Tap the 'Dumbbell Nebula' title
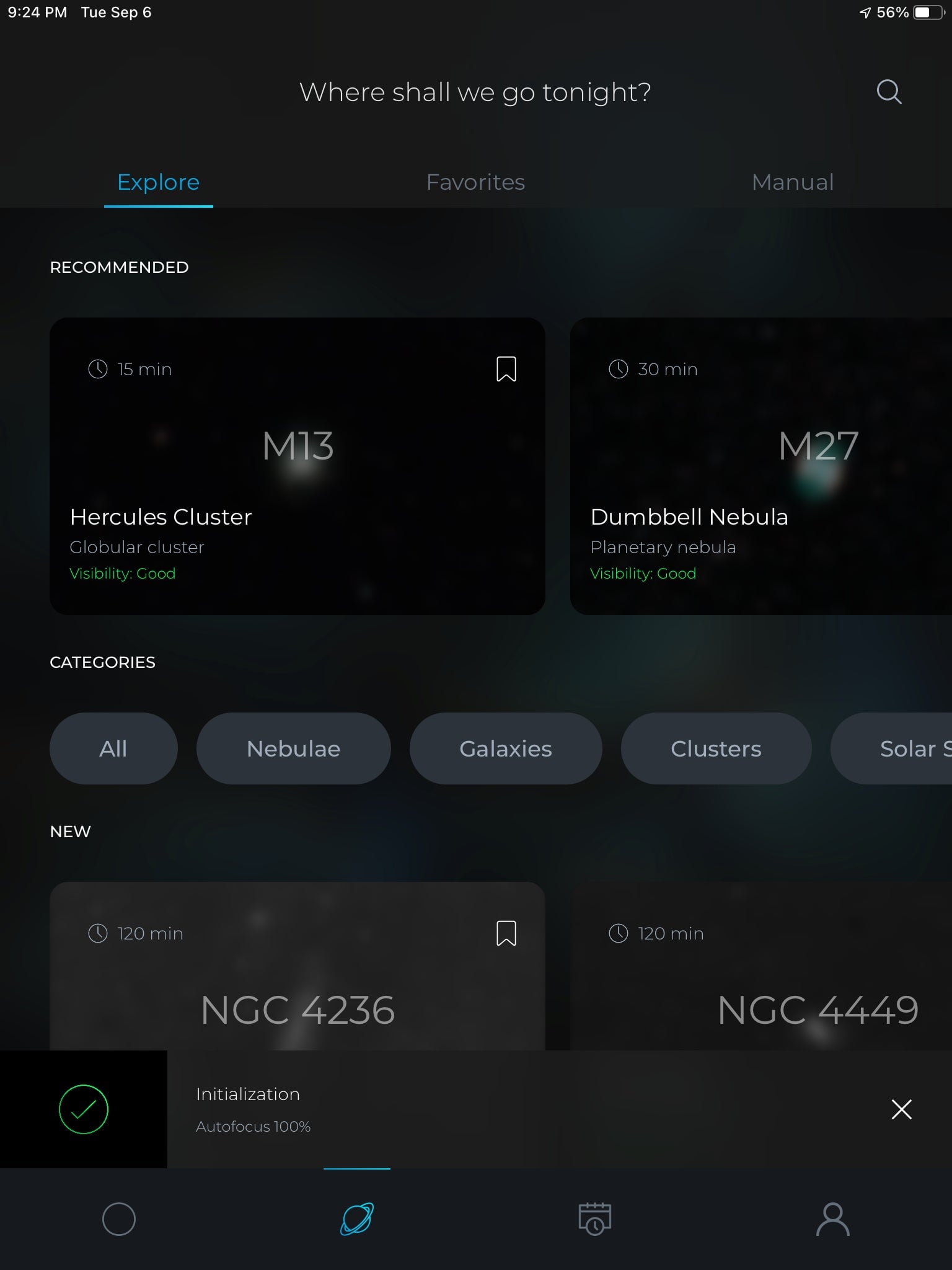952x1270 pixels. point(689,517)
